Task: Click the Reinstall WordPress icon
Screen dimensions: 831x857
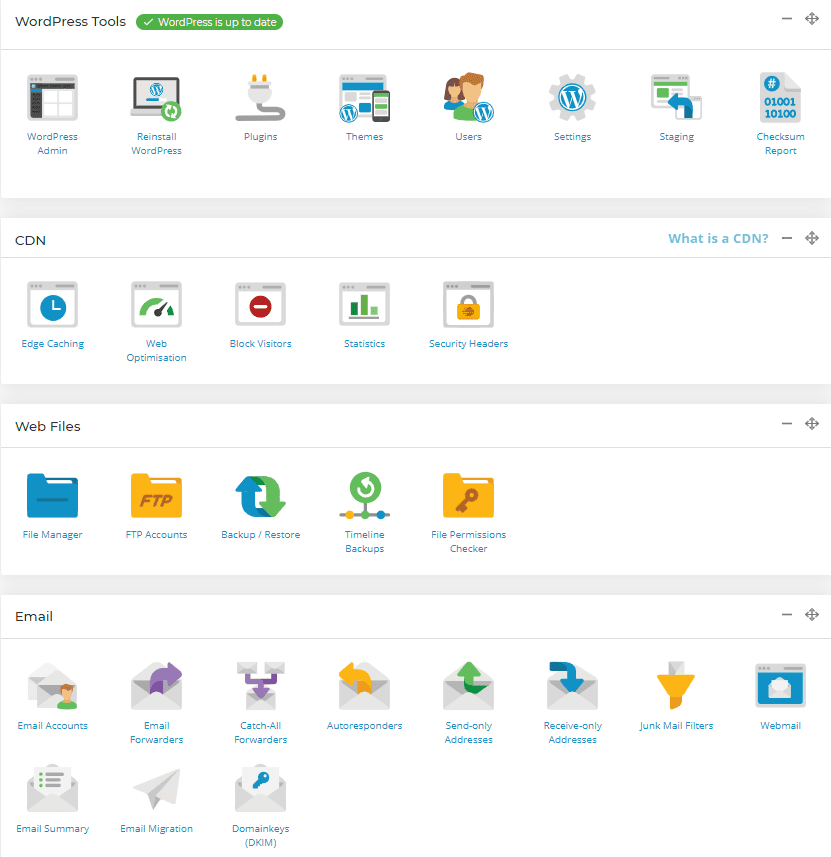Action: pos(156,98)
